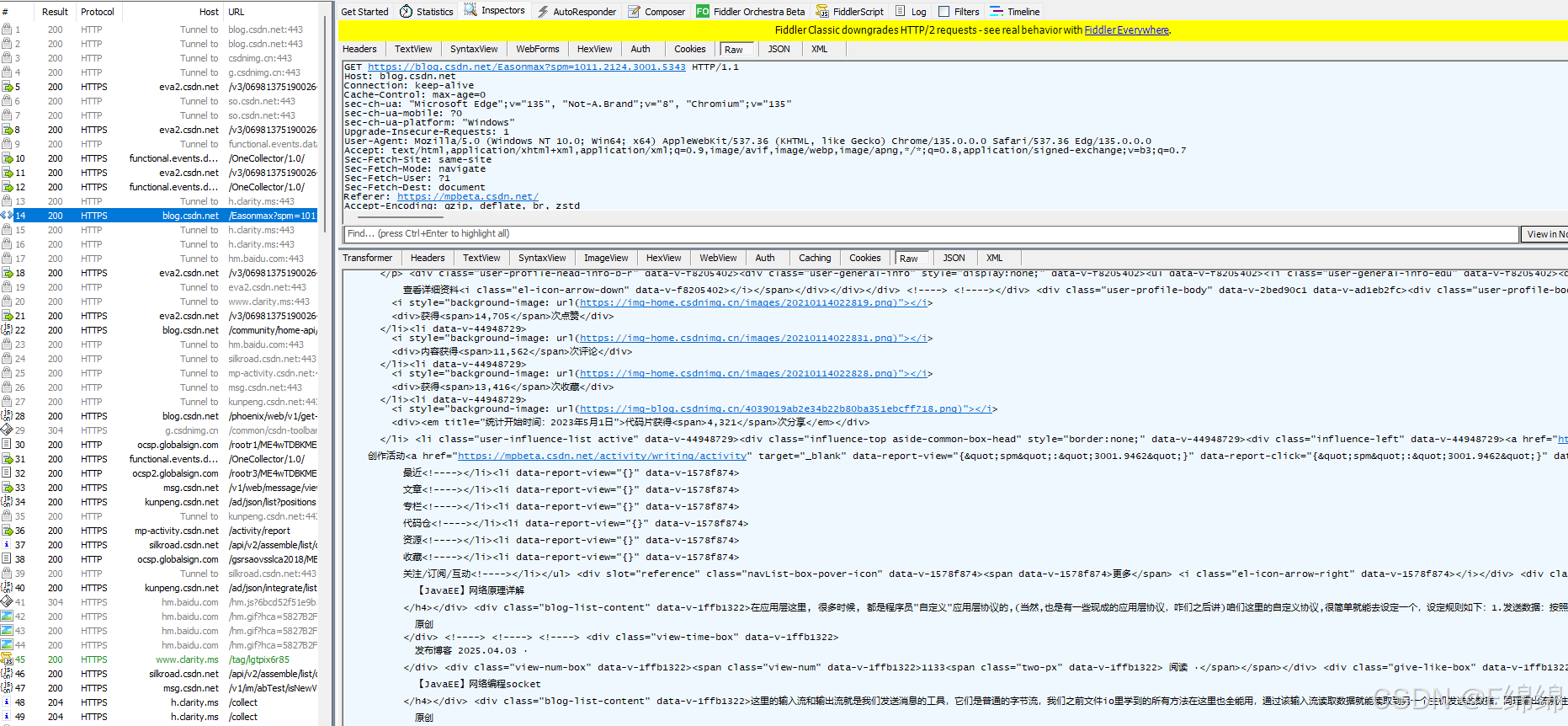This screenshot has width=1568, height=726.
Task: Open response WebView tab
Action: coord(718,258)
